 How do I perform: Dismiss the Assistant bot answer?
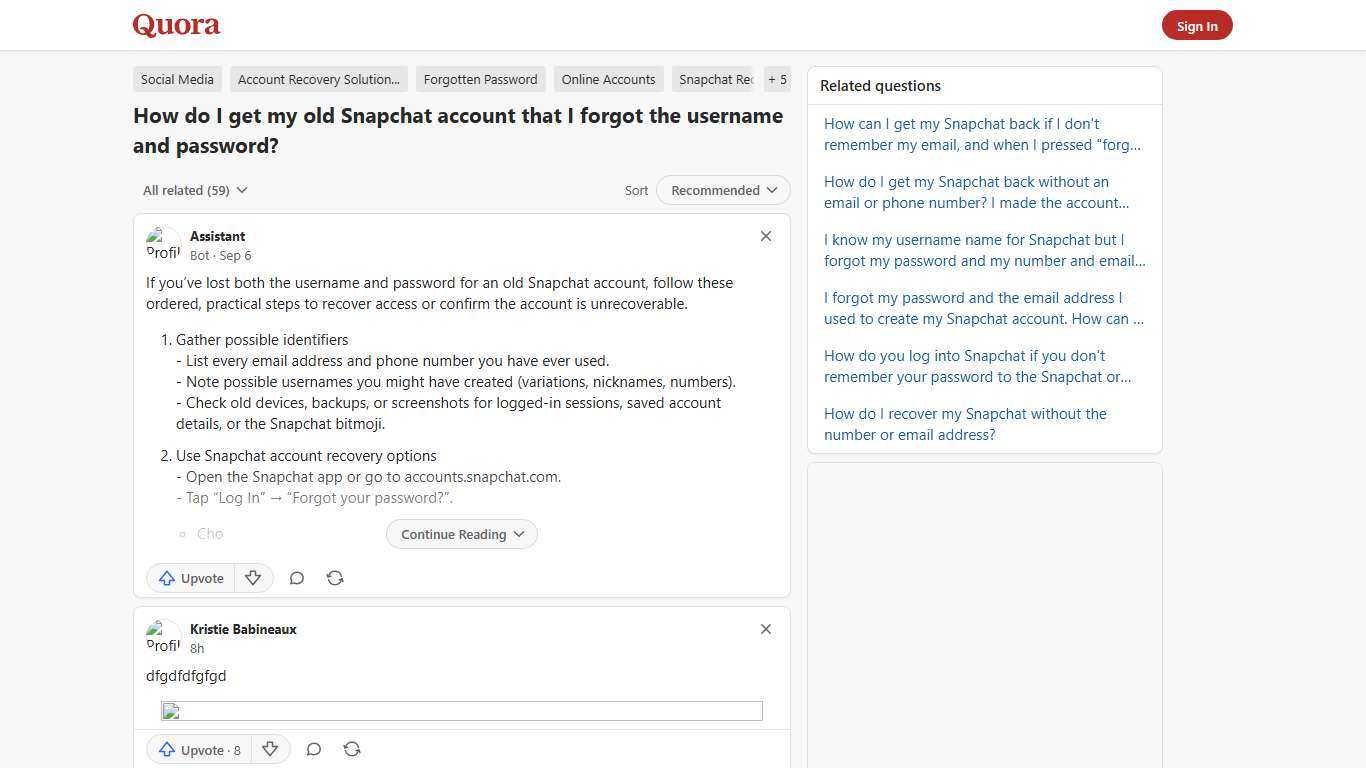[x=766, y=236]
